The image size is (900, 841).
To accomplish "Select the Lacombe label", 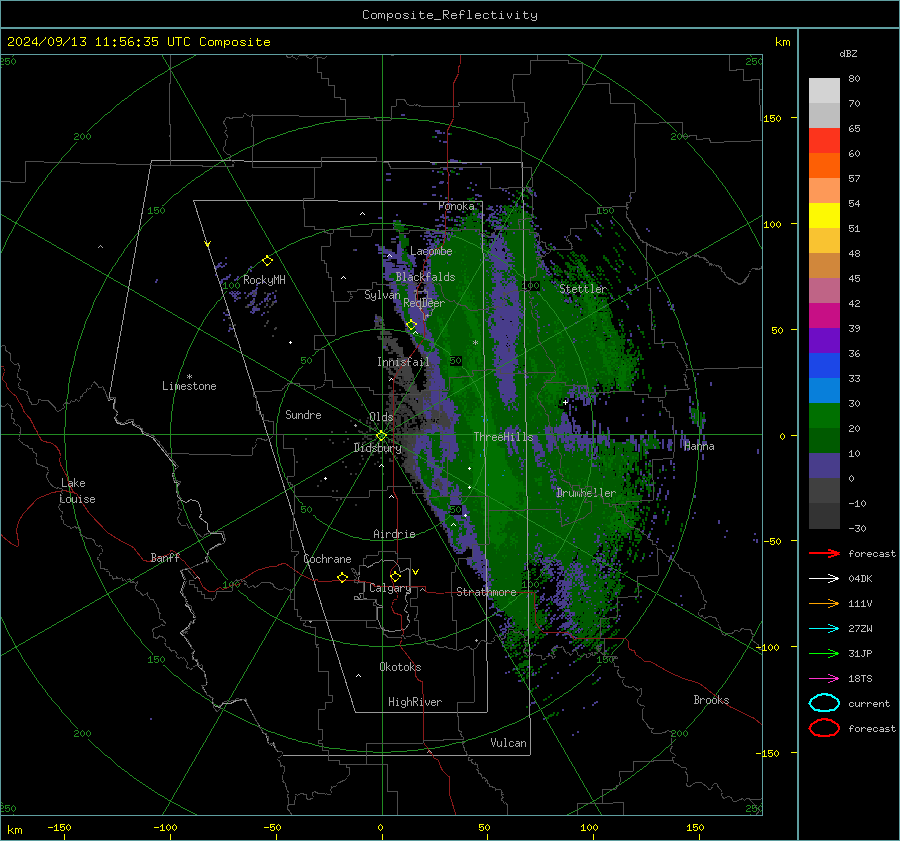I will [x=431, y=251].
